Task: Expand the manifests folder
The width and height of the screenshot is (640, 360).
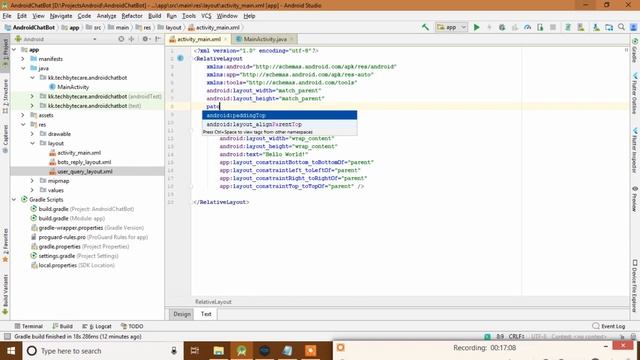Action: [x=23, y=59]
